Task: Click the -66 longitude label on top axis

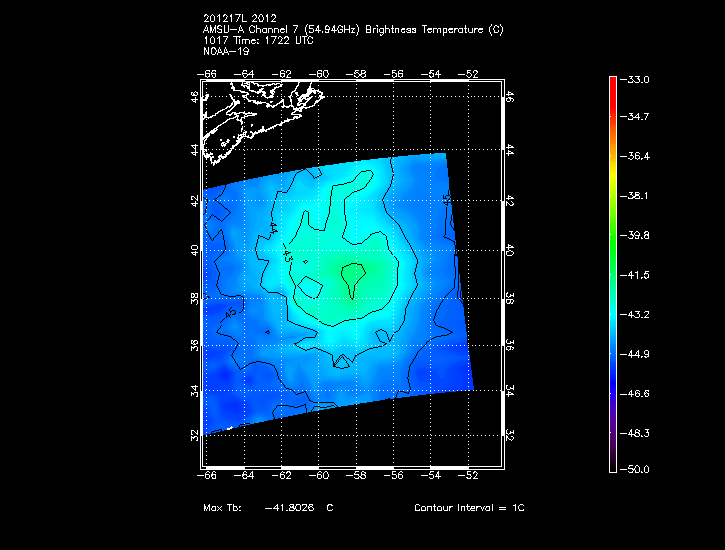Action: point(207,74)
